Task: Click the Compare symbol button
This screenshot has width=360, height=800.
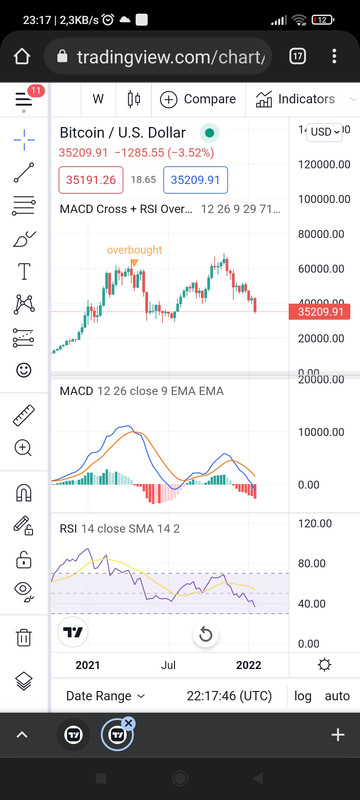Action: [x=198, y=99]
